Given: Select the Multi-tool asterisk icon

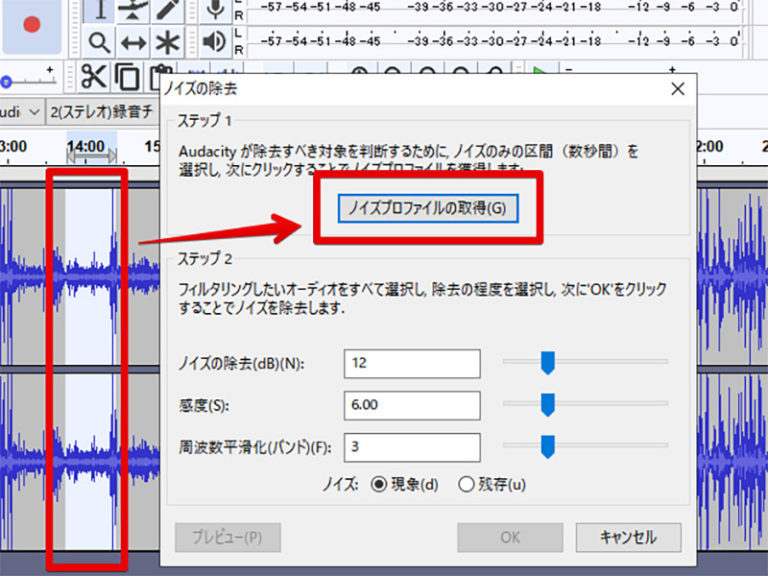Looking at the screenshot, I should coord(167,43).
